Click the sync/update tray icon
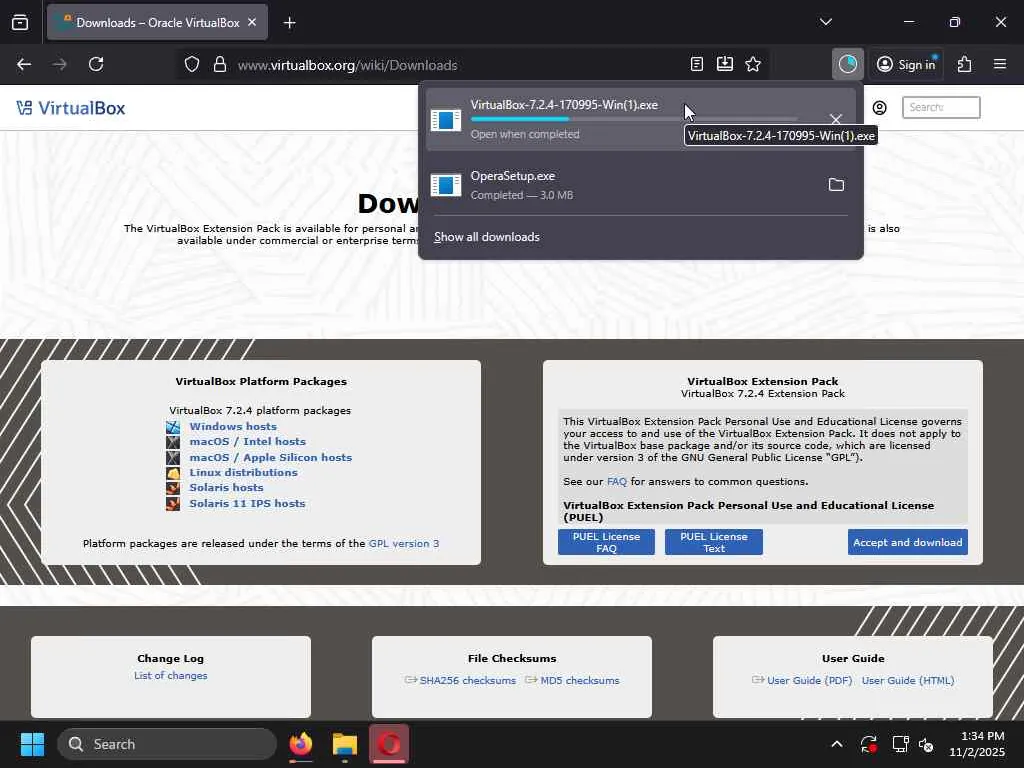This screenshot has height=768, width=1024. point(869,744)
